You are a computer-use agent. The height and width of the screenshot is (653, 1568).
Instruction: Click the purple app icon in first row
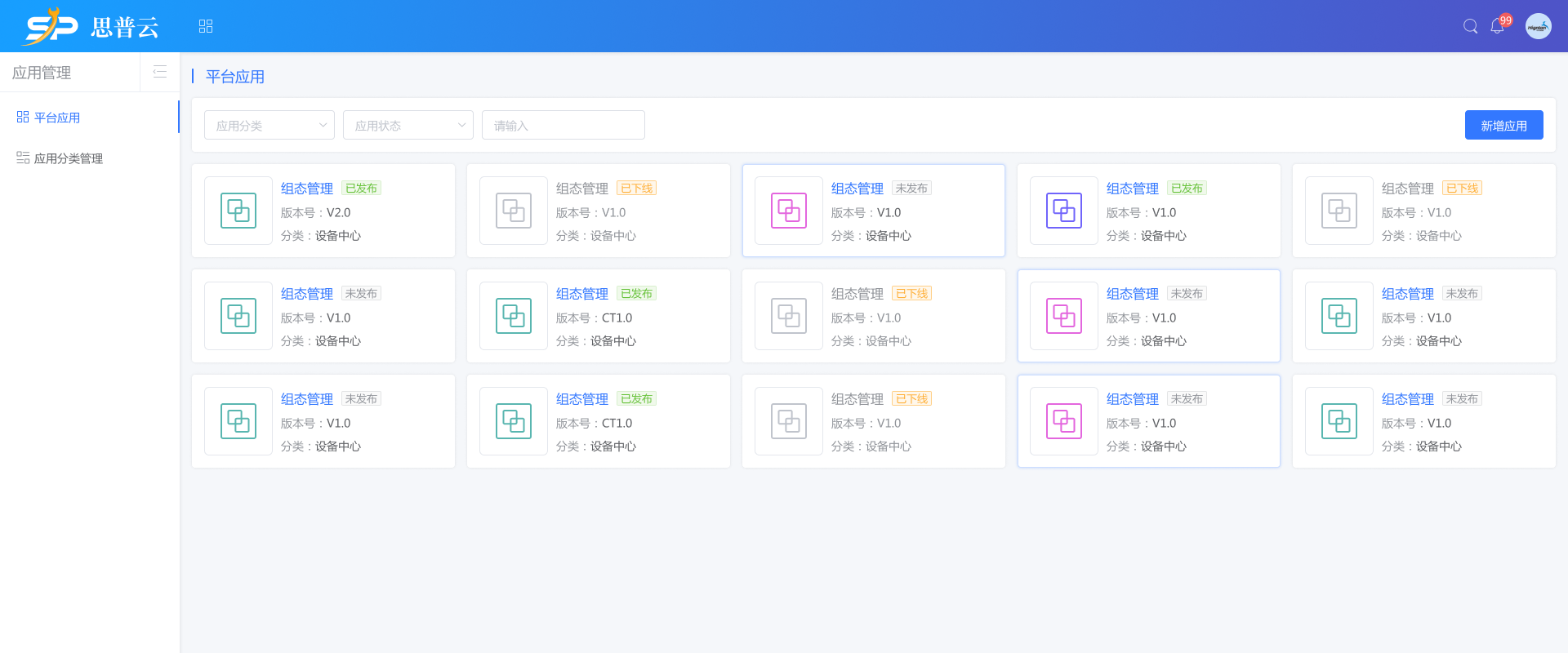(x=1063, y=211)
